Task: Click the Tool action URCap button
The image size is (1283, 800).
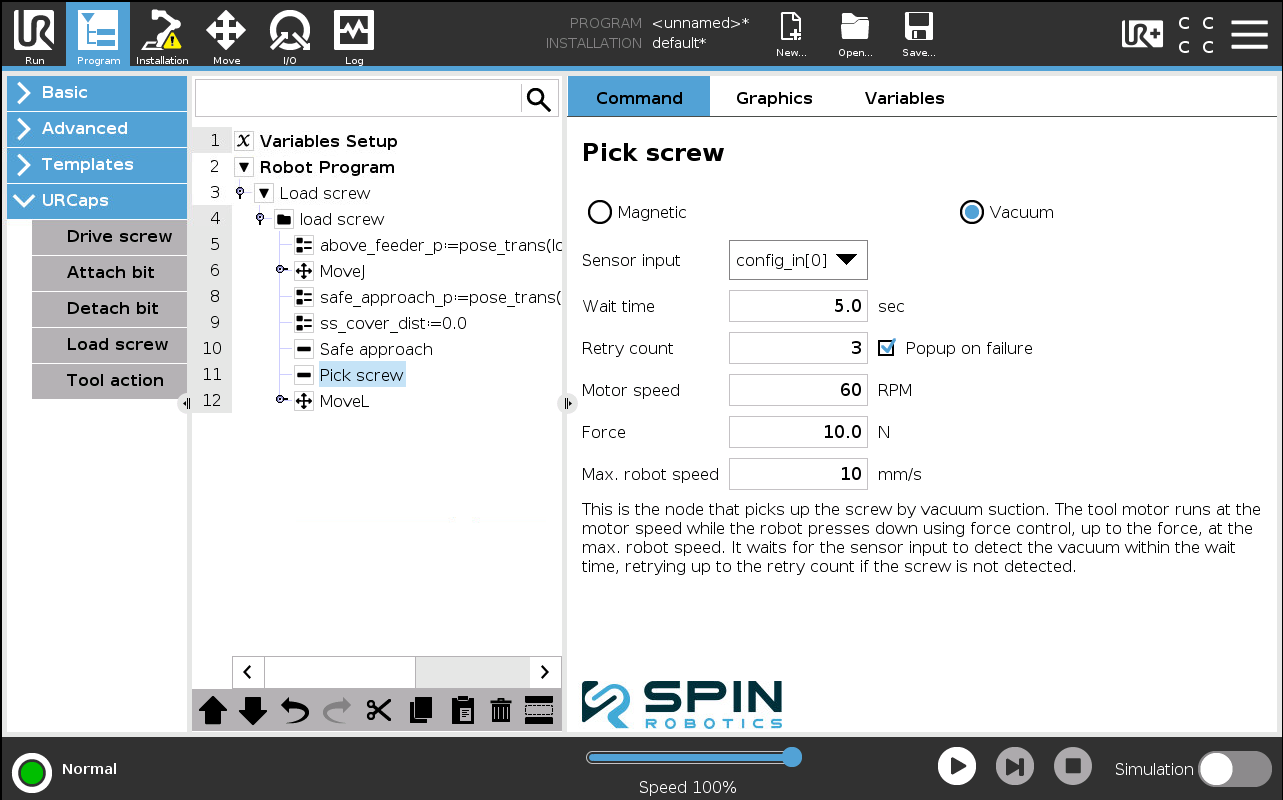Action: (x=110, y=381)
